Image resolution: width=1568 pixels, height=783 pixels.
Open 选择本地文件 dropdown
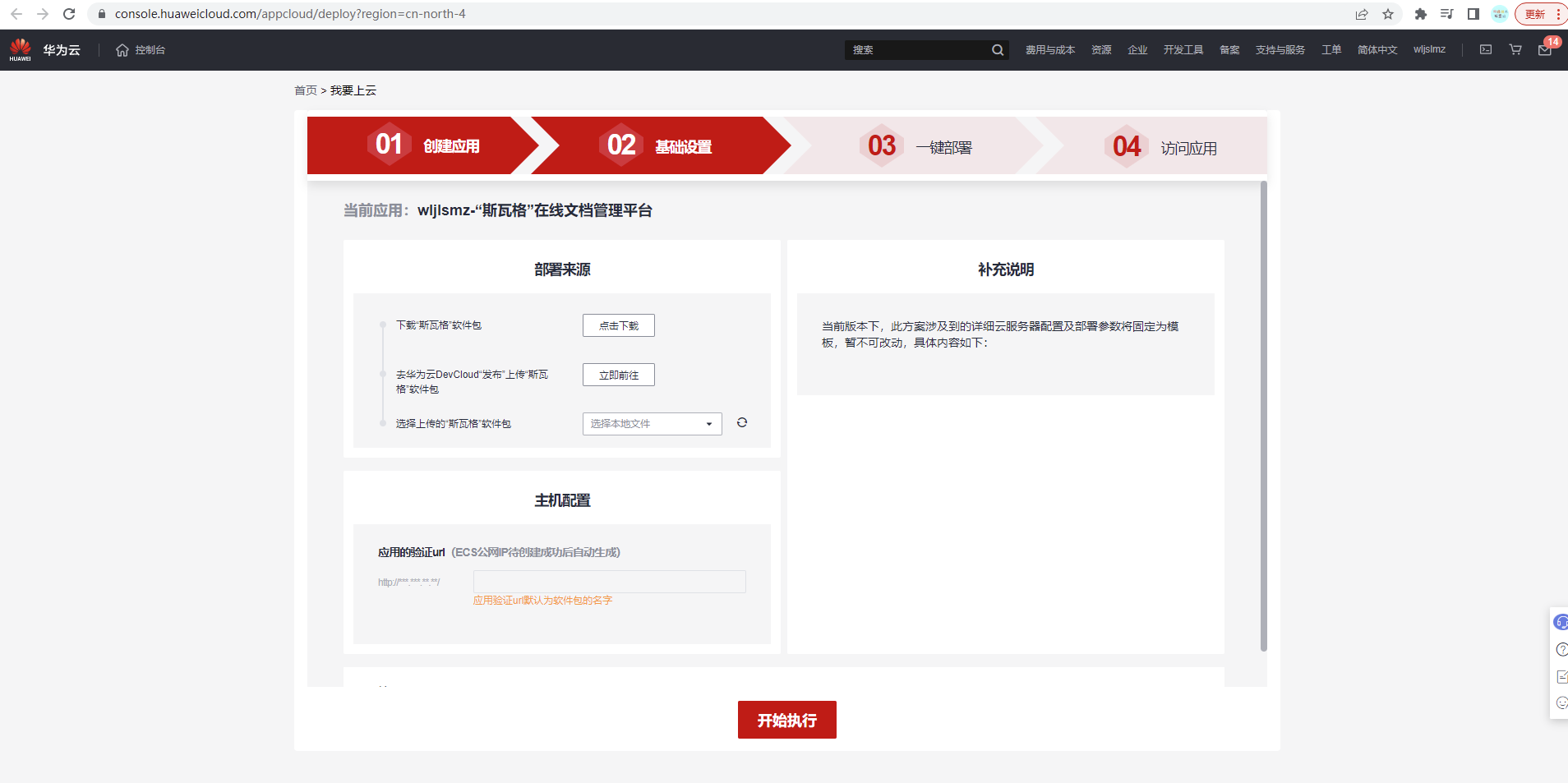(653, 424)
